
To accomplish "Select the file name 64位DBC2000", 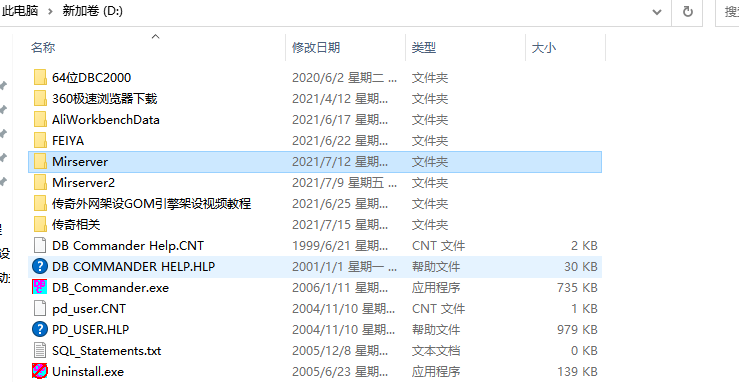I will click(x=91, y=78).
